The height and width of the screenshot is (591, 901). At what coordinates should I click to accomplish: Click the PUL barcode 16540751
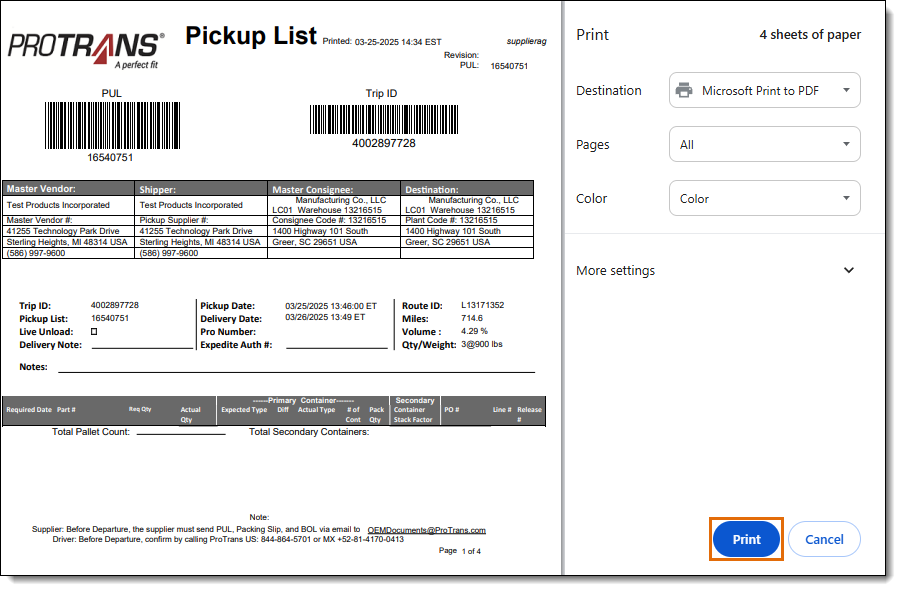tap(112, 126)
